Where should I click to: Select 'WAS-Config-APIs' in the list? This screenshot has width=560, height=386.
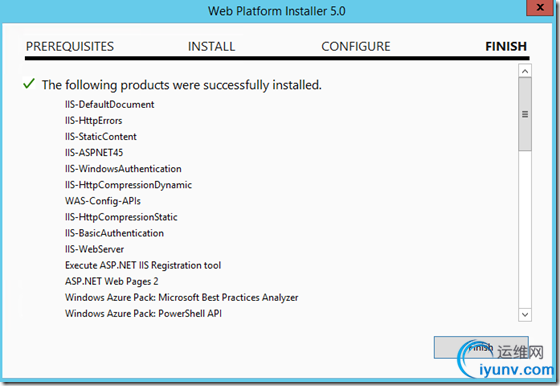click(103, 201)
